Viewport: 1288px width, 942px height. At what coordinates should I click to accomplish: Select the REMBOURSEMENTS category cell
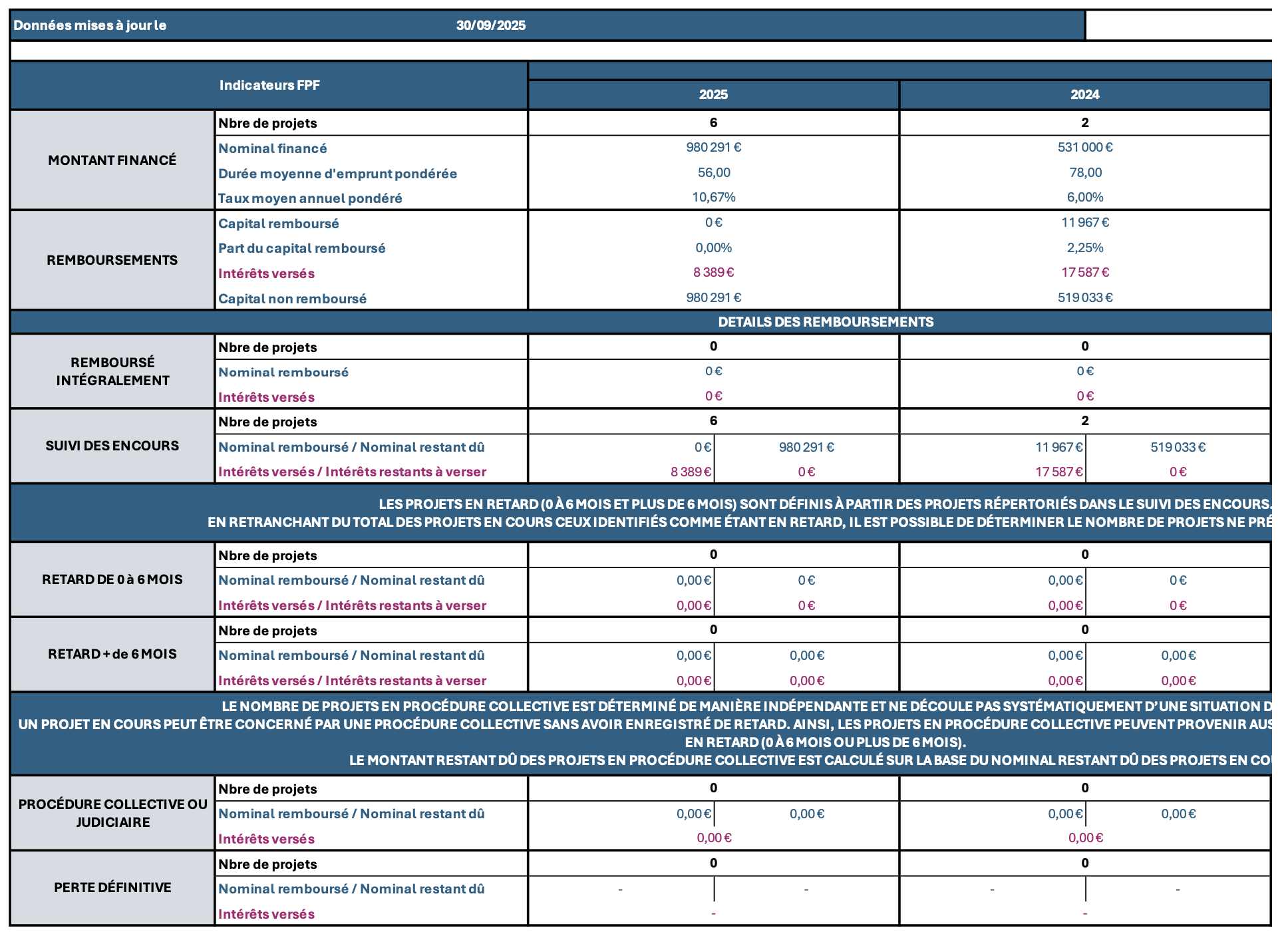[112, 260]
